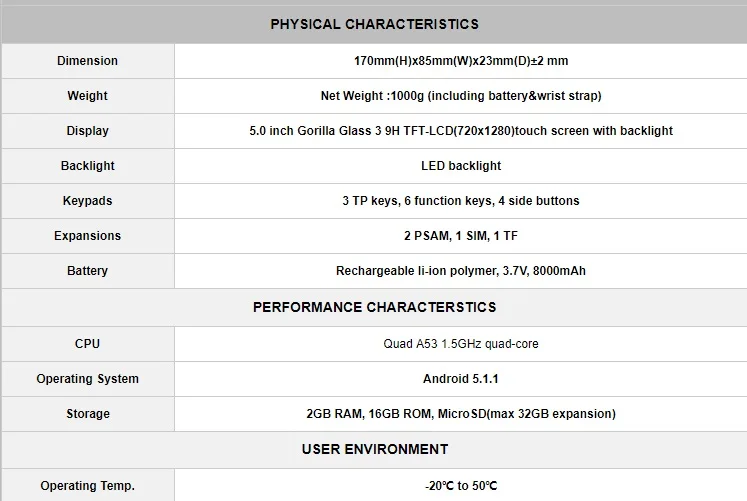Select the Display row label
Screen dimensions: 747x501
pyautogui.click(x=87, y=131)
